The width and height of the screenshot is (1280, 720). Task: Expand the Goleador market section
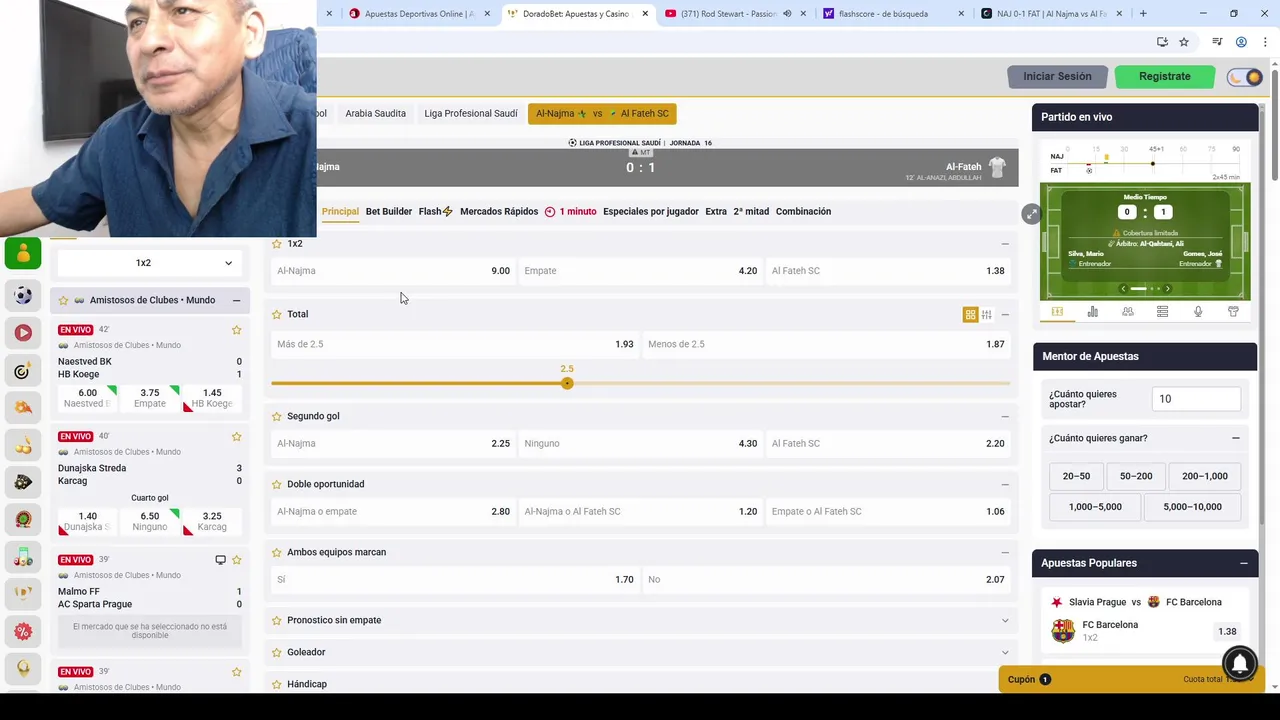pyautogui.click(x=640, y=652)
